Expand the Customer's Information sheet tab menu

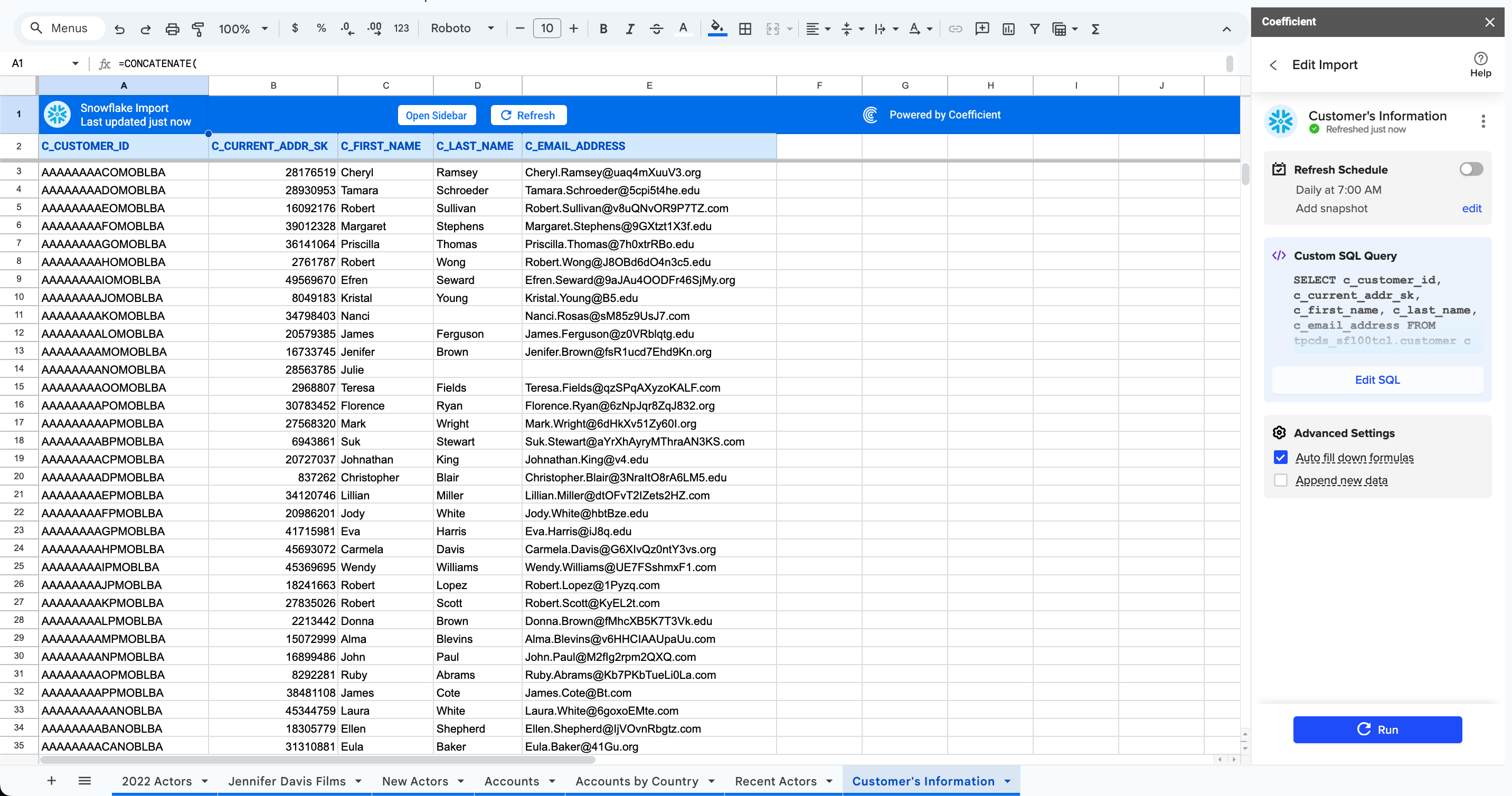click(1008, 781)
